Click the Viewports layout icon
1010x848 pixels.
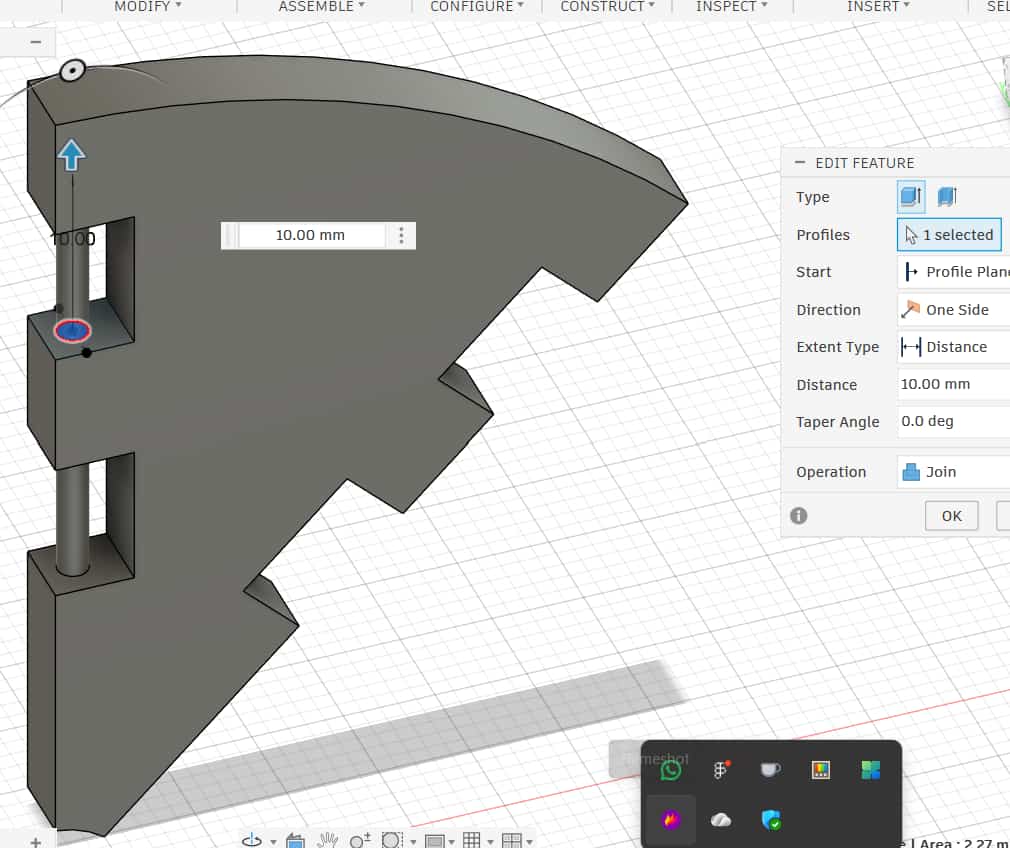click(x=512, y=840)
